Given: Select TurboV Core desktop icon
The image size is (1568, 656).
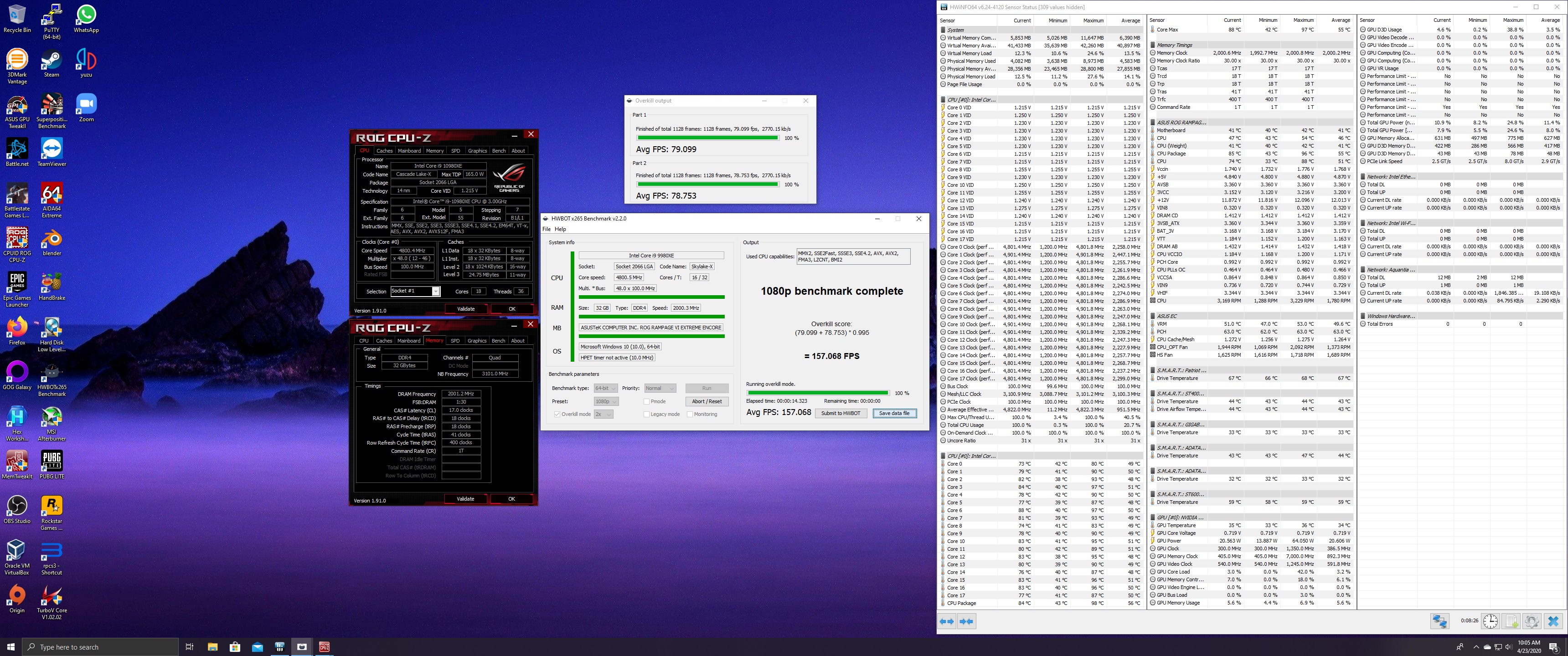Looking at the screenshot, I should 52,602.
